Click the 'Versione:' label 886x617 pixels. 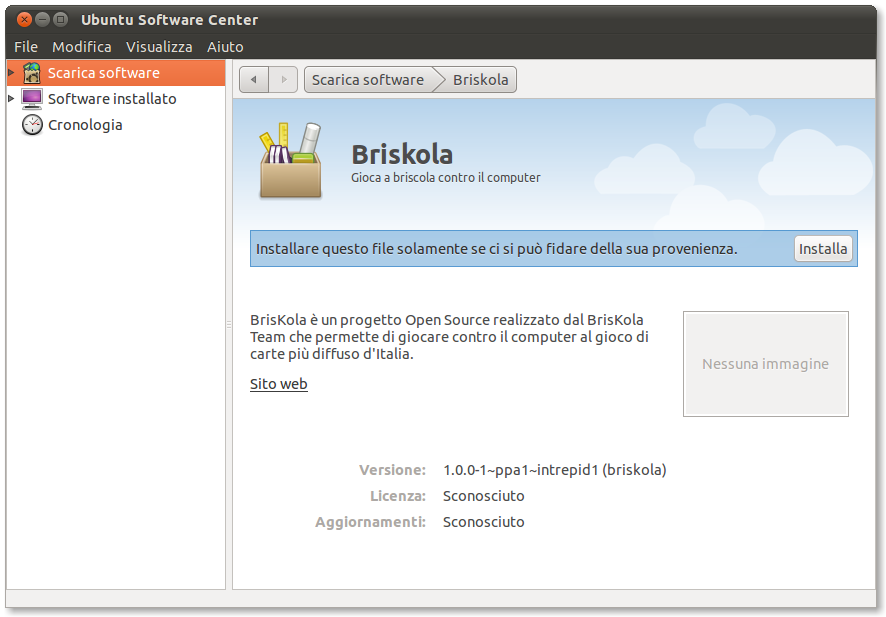[x=393, y=470]
